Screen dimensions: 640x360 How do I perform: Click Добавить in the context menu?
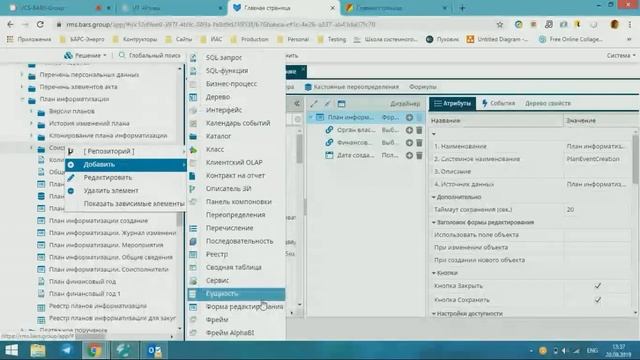click(x=125, y=164)
